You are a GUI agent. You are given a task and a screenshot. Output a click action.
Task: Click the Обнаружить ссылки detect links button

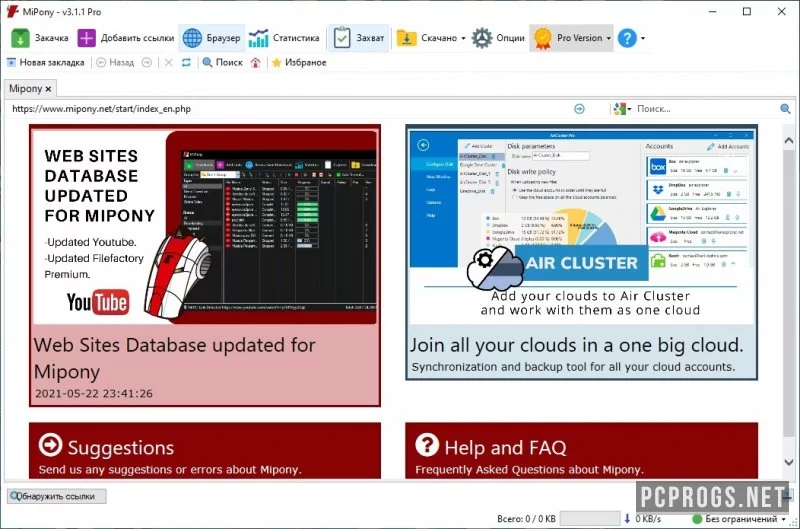[x=57, y=496]
